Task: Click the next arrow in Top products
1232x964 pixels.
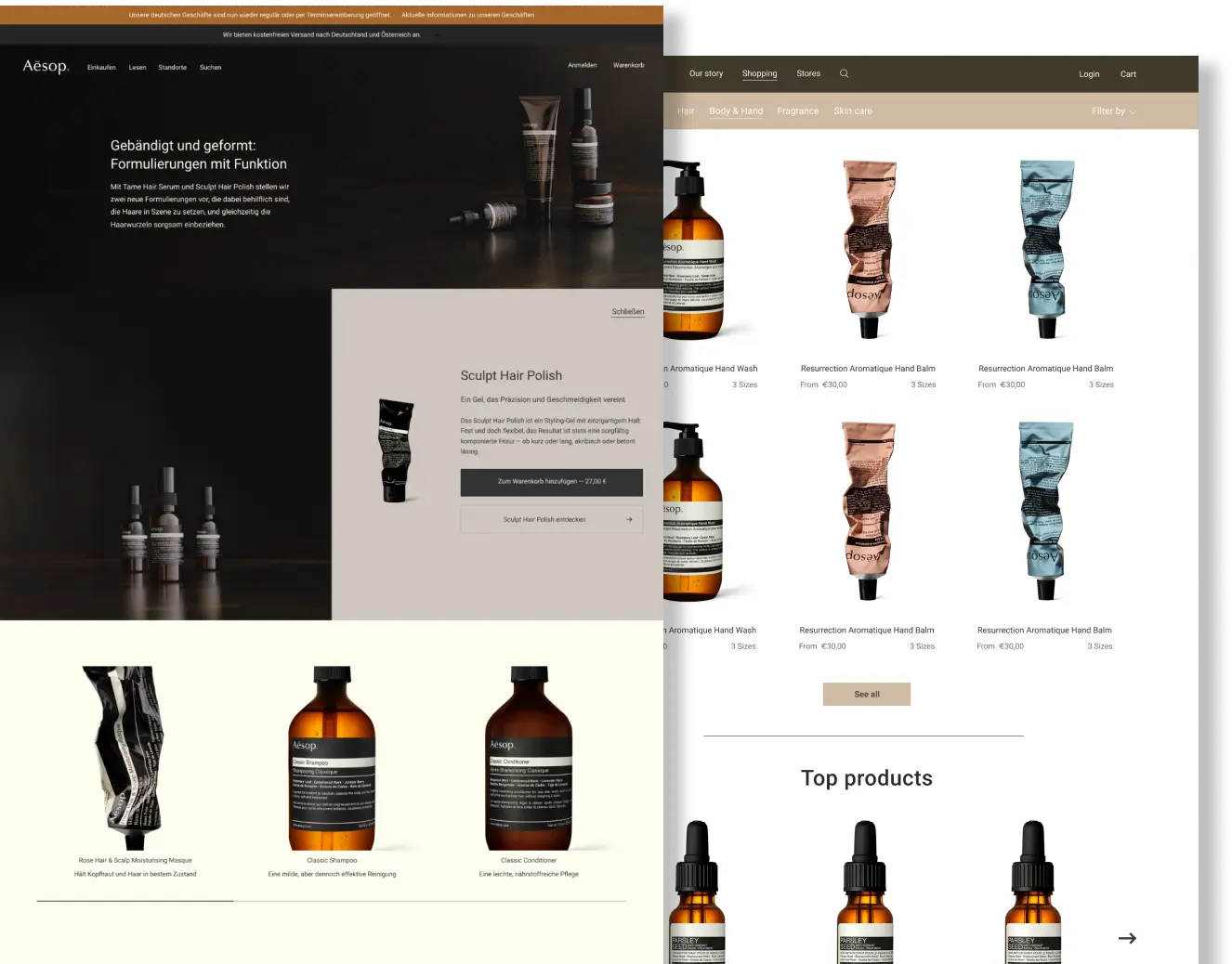Action: tap(1127, 938)
